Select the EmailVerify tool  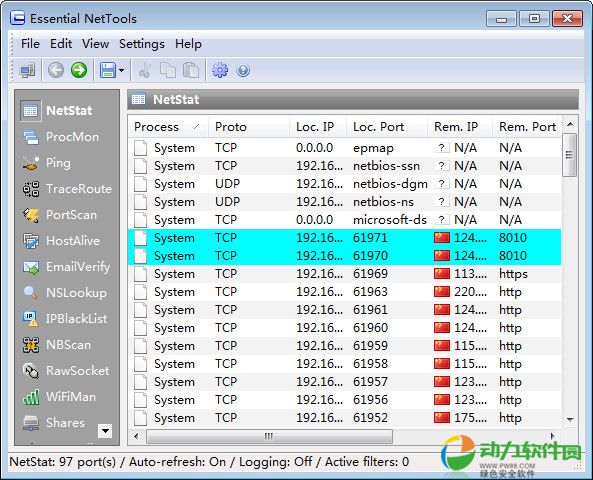pyautogui.click(x=67, y=267)
